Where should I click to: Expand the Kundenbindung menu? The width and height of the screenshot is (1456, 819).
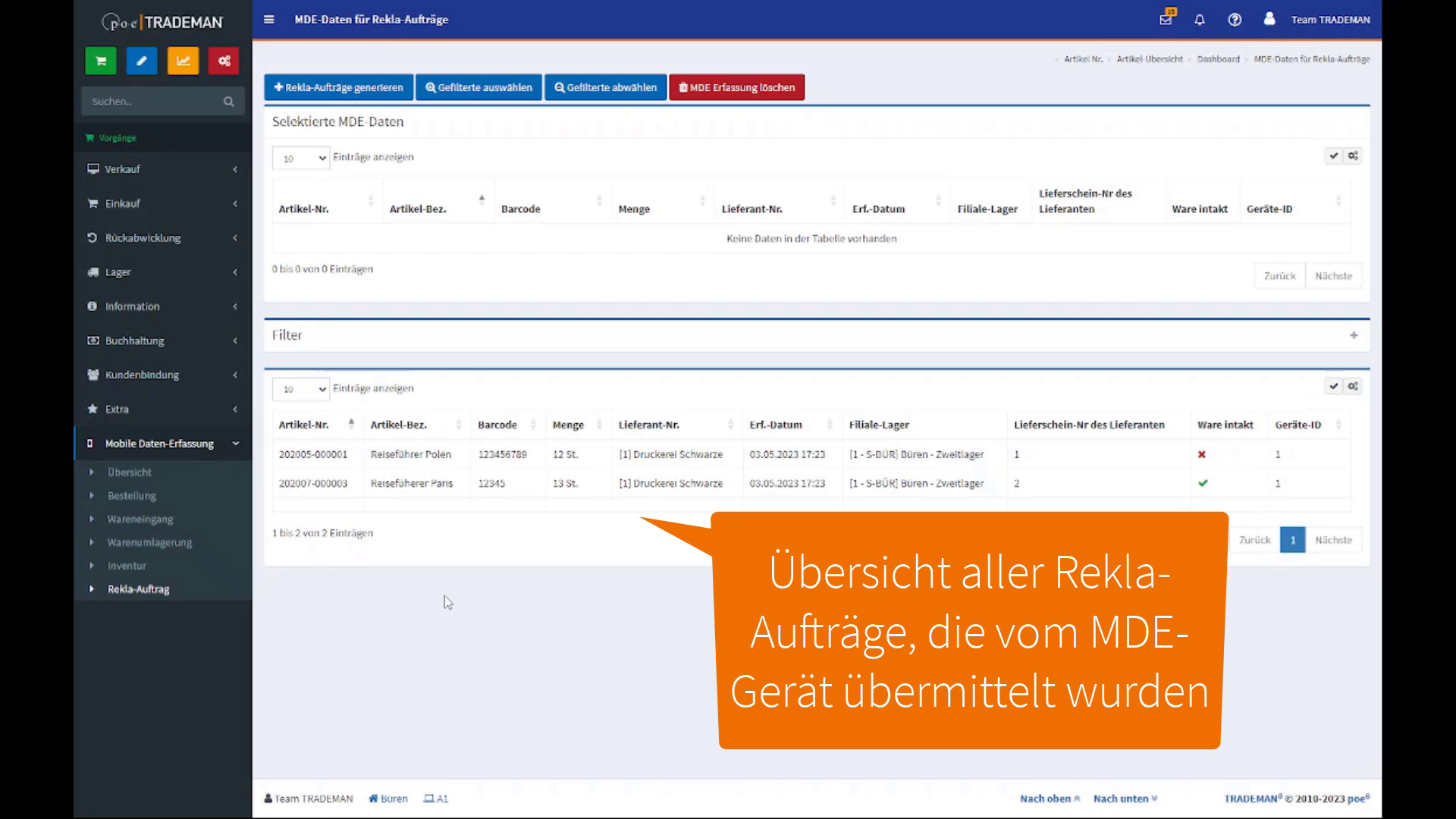coord(163,375)
